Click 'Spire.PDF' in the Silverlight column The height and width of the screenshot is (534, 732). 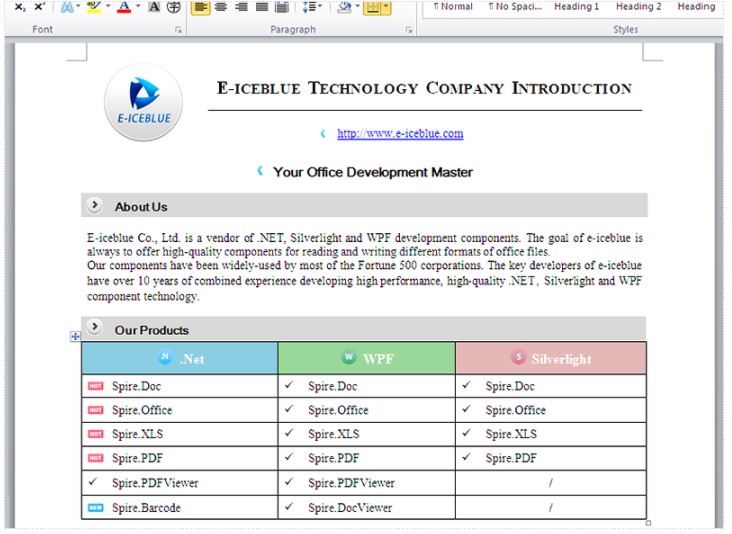511,458
